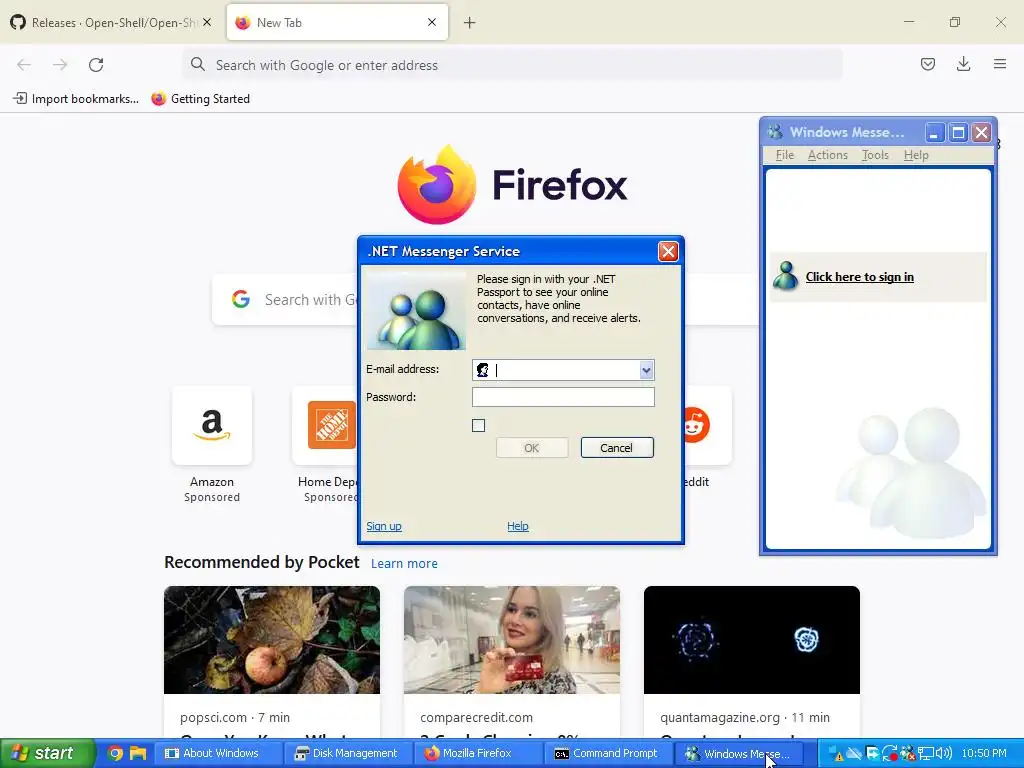Click the Windows Messenger title bar icon
This screenshot has width=1024, height=768.
(775, 132)
